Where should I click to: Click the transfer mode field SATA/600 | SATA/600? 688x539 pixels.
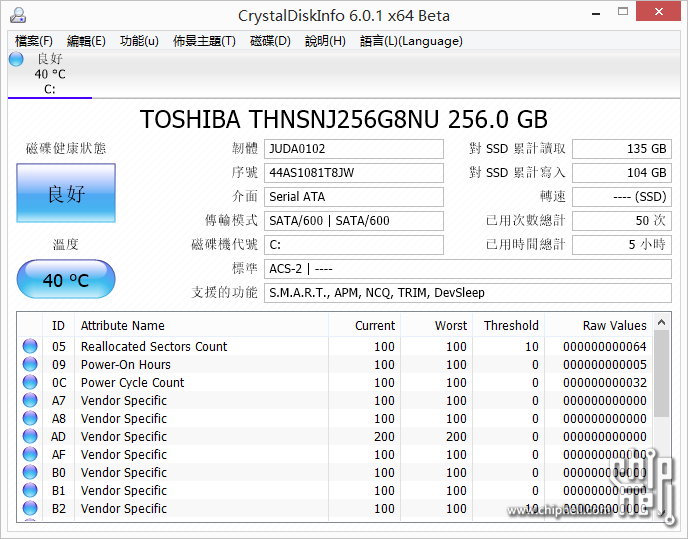(x=354, y=221)
